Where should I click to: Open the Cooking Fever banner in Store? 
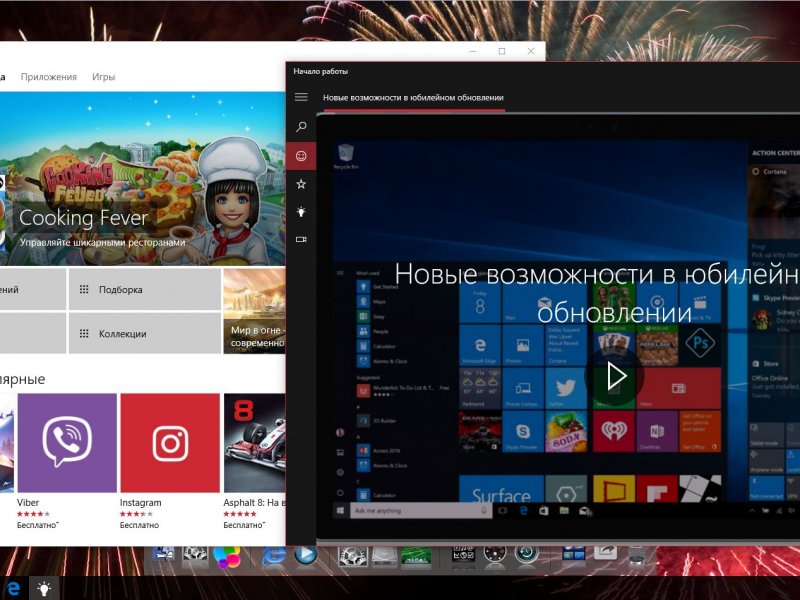142,179
